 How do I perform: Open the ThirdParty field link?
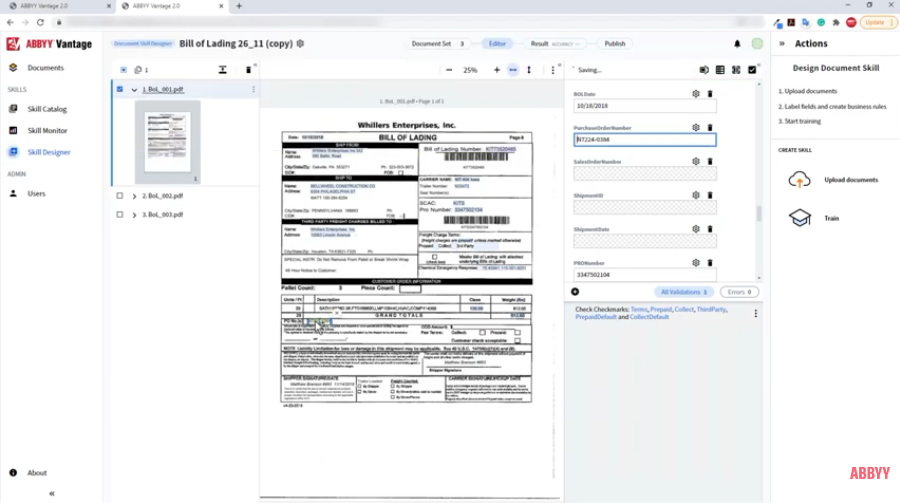pos(711,309)
